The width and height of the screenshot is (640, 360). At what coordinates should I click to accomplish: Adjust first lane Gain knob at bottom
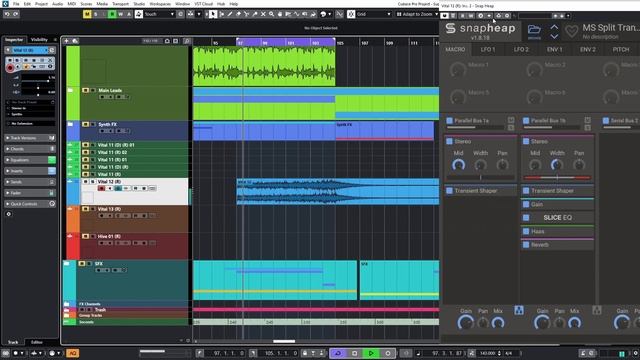[x=465, y=323]
